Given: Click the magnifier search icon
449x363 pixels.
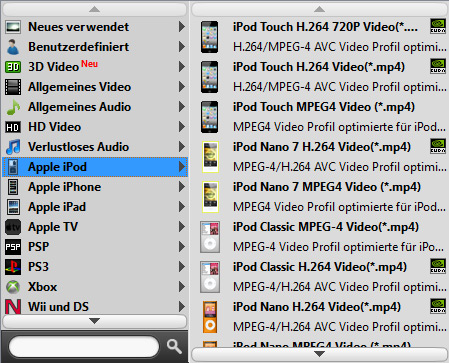Looking at the screenshot, I should point(174,347).
